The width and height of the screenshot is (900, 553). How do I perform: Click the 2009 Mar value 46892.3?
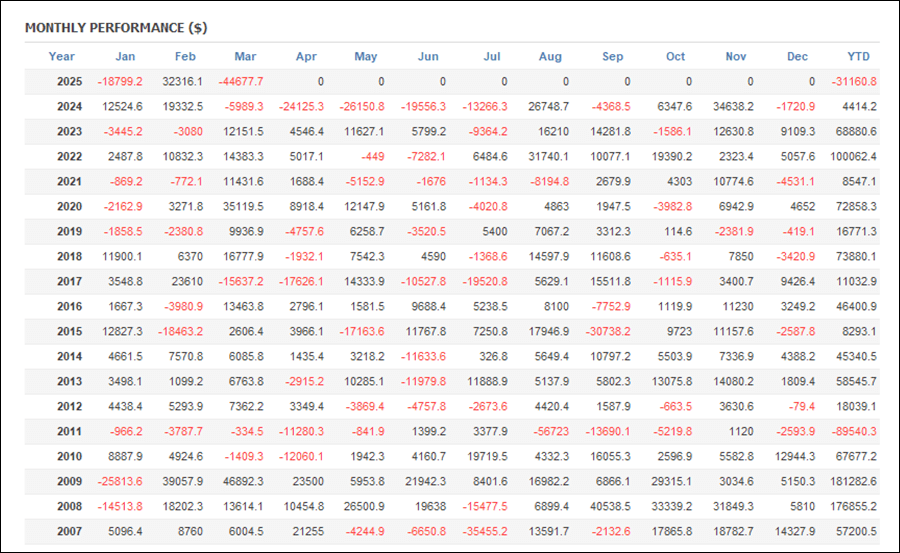point(243,481)
